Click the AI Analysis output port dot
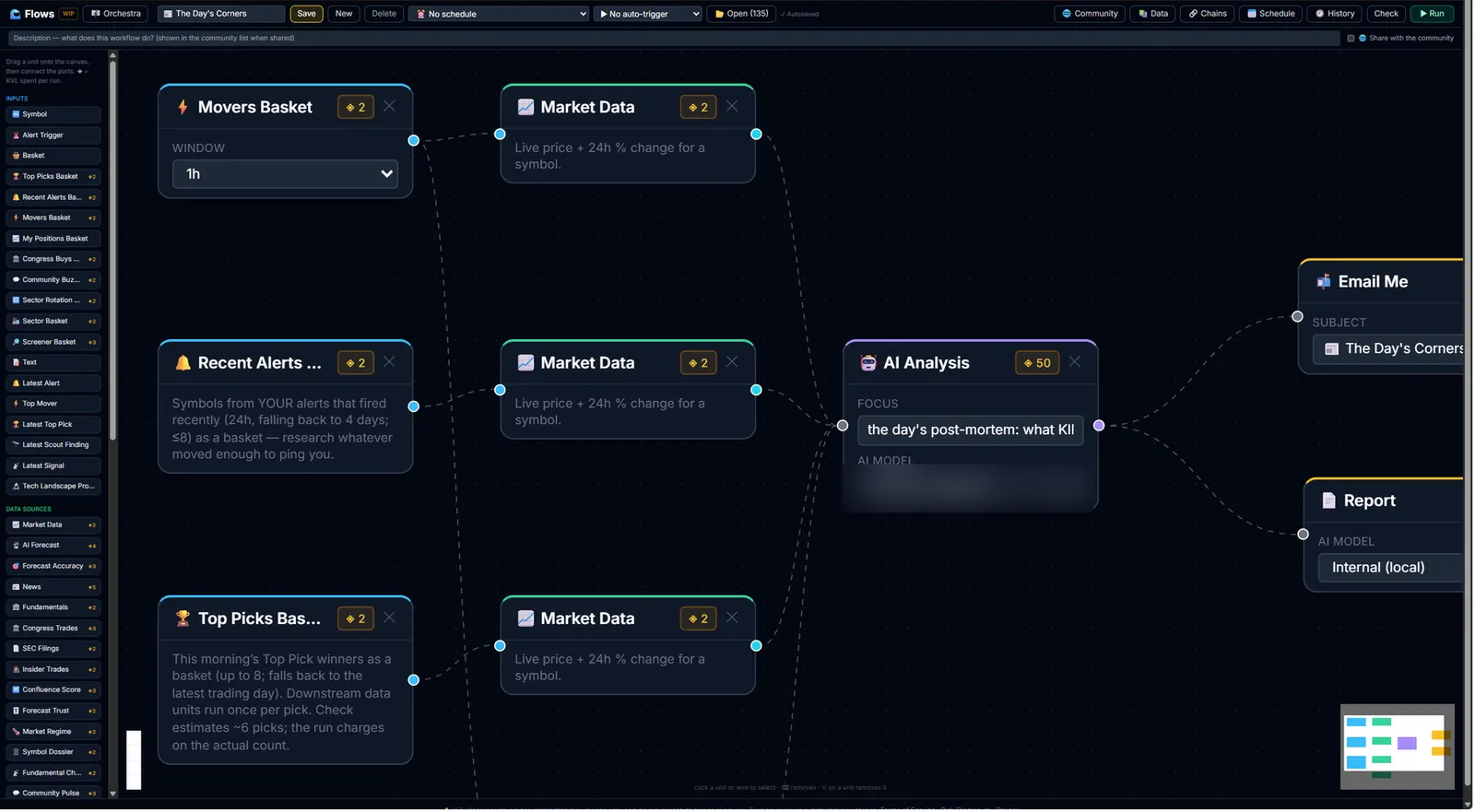1475x812 pixels. click(1098, 425)
